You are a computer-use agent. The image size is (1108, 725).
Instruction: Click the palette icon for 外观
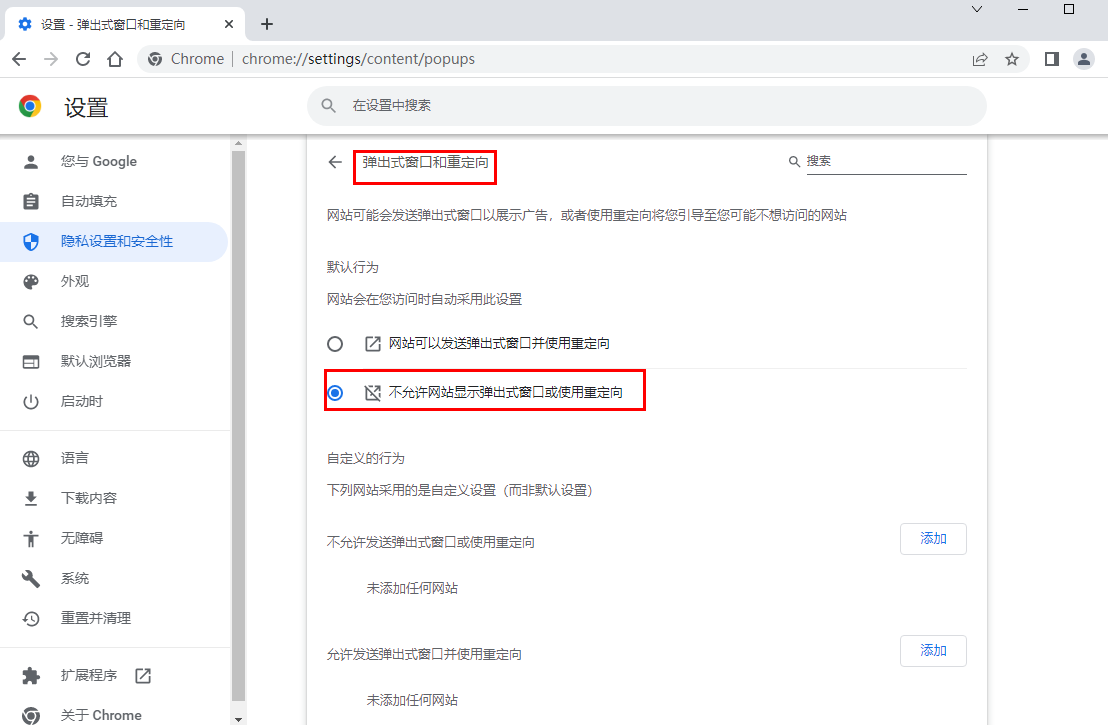(30, 282)
